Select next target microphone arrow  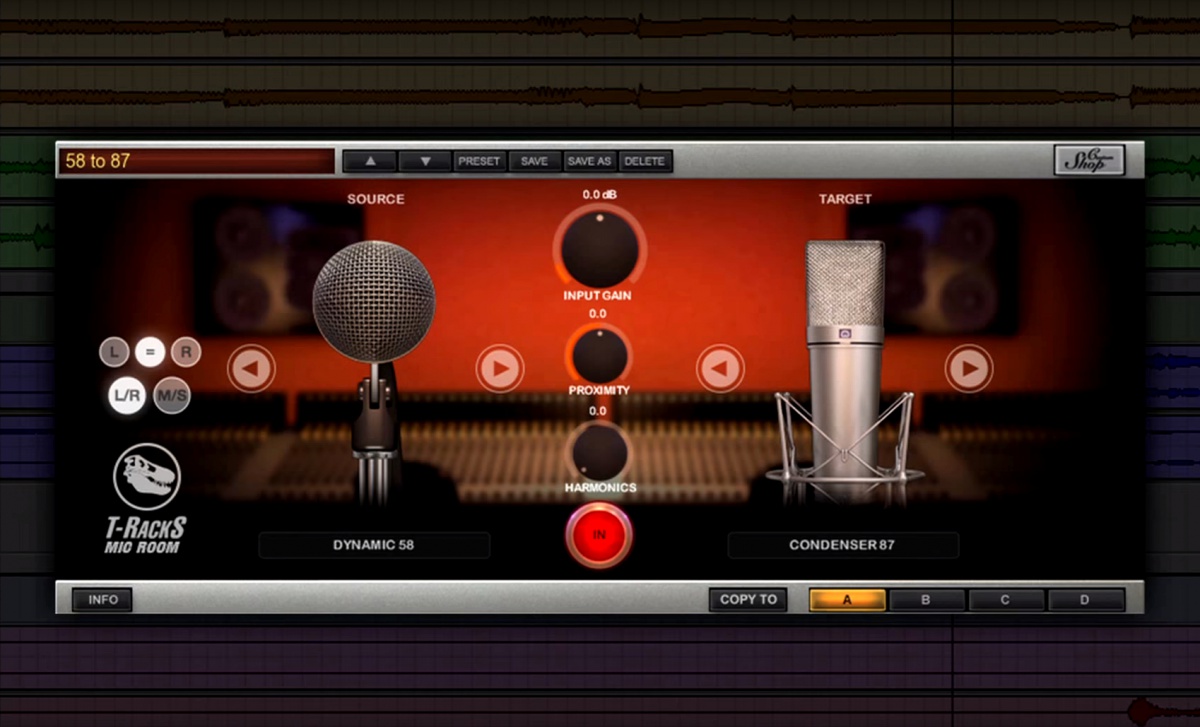(x=968, y=369)
